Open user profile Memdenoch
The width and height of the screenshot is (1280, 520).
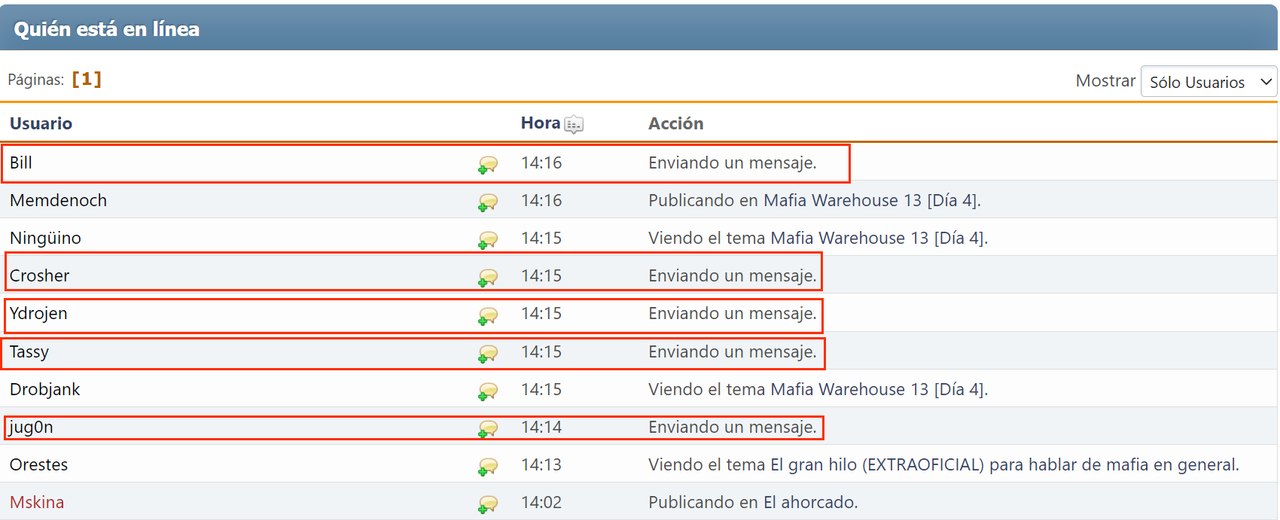click(x=58, y=200)
